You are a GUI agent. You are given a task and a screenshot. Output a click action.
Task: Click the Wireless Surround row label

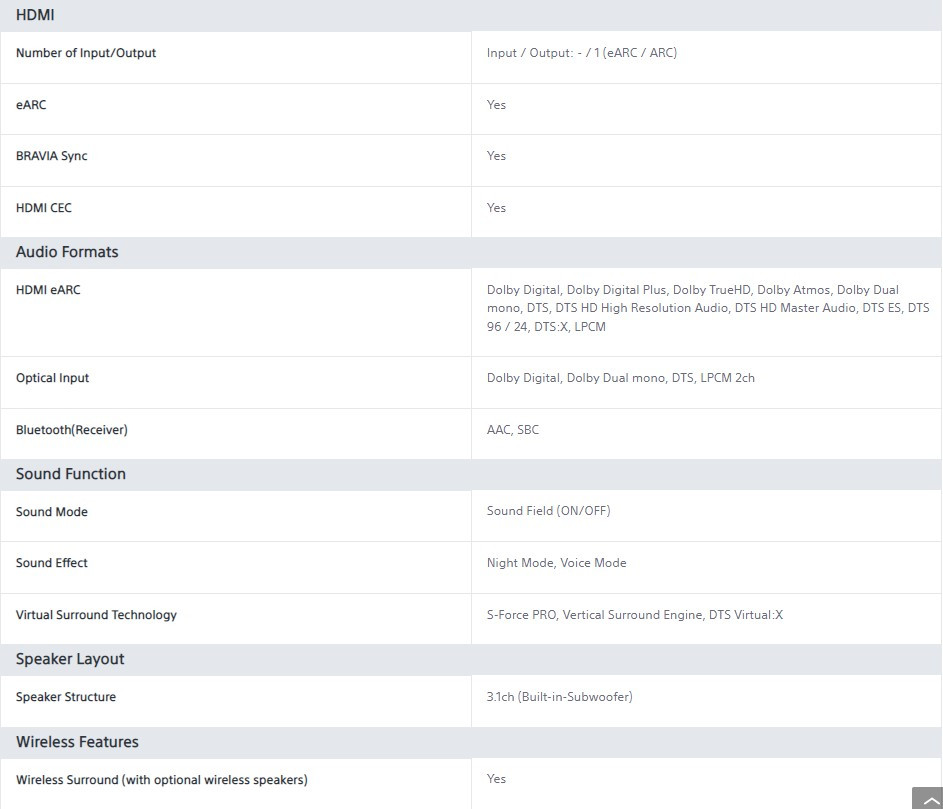pos(162,780)
